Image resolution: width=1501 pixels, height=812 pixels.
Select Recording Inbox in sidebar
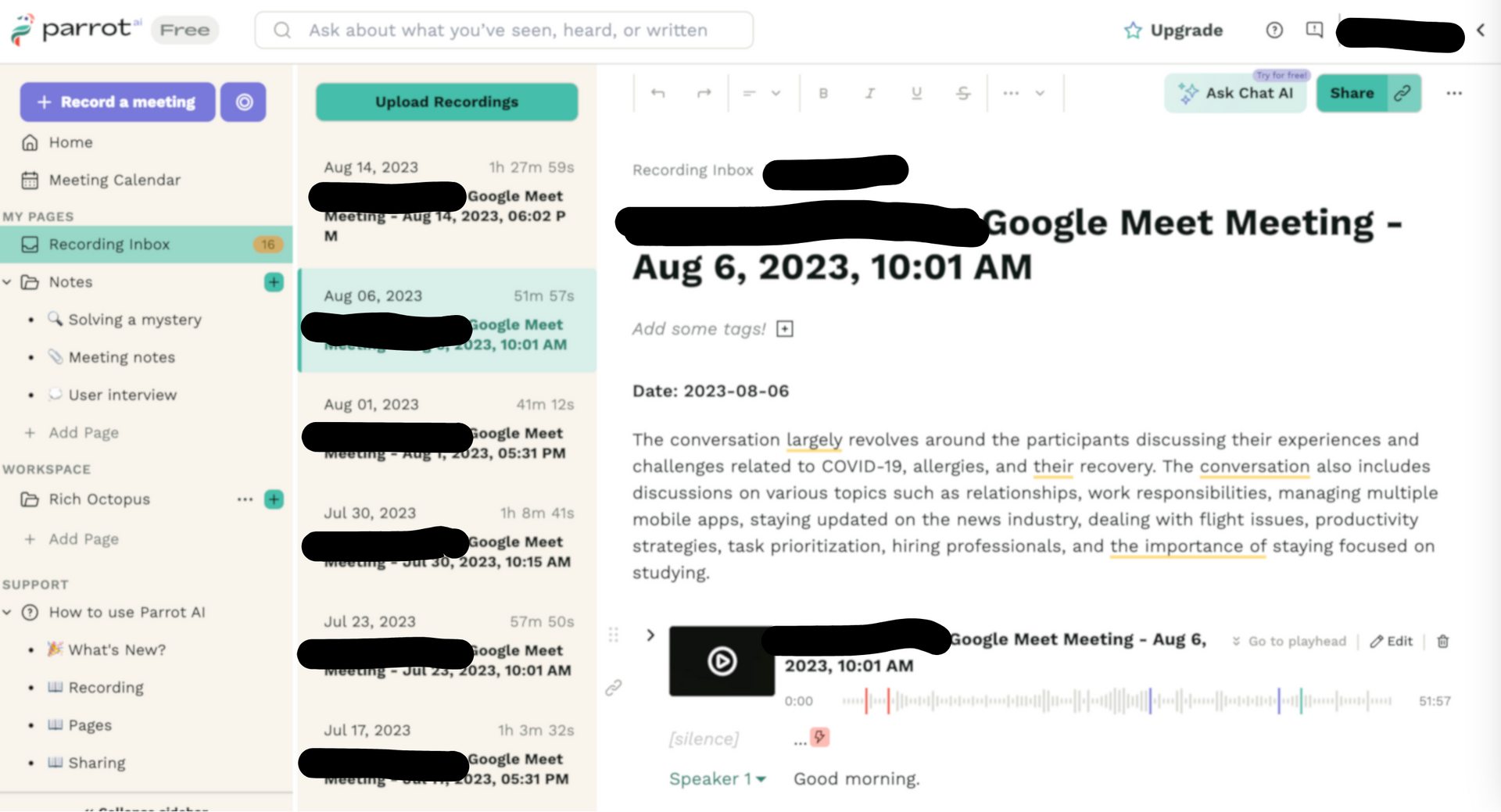[146, 245]
